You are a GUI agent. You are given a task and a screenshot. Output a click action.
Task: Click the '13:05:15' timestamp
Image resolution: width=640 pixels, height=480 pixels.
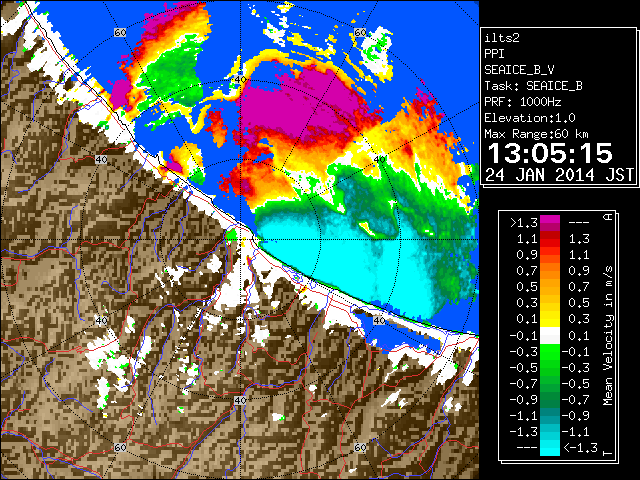[550, 153]
